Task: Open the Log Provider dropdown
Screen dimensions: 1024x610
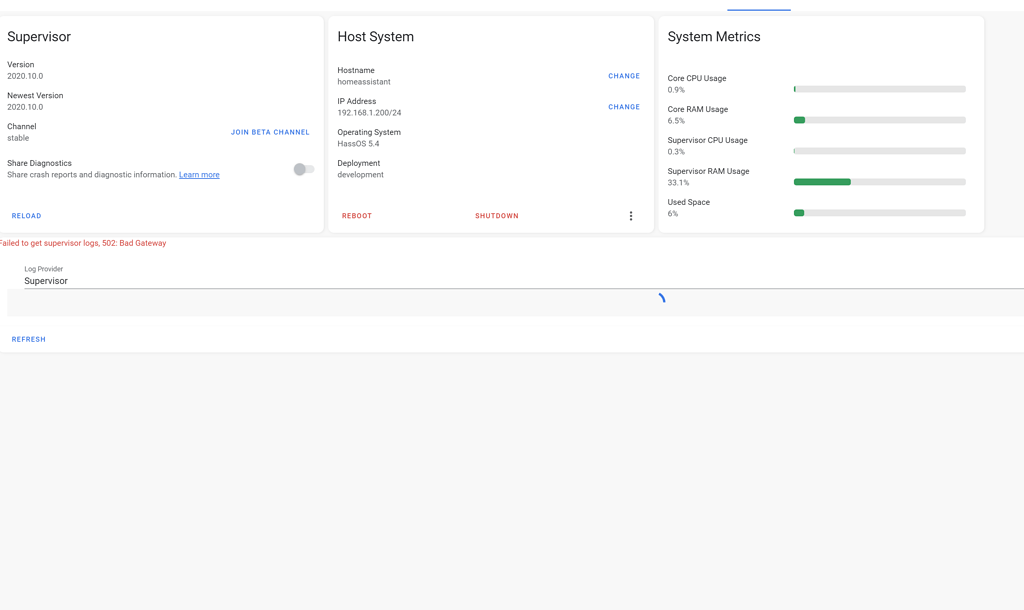Action: pos(520,281)
